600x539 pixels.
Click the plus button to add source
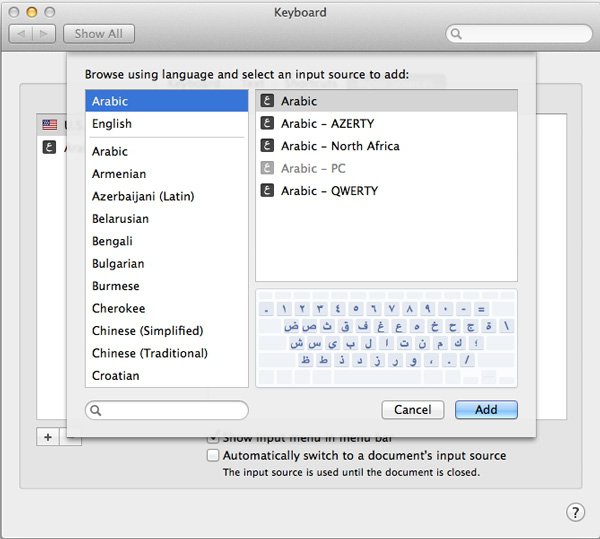(x=48, y=437)
